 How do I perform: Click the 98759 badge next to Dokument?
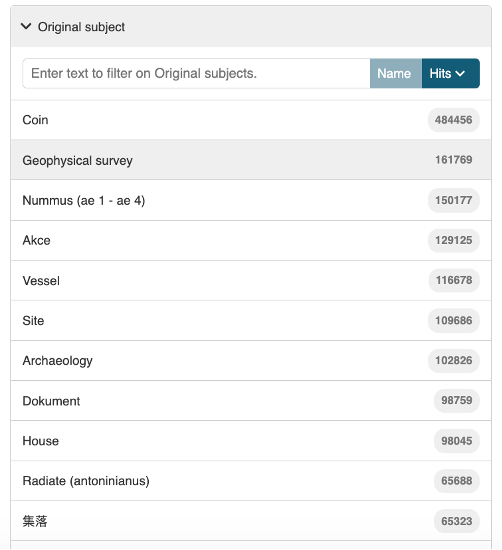456,401
